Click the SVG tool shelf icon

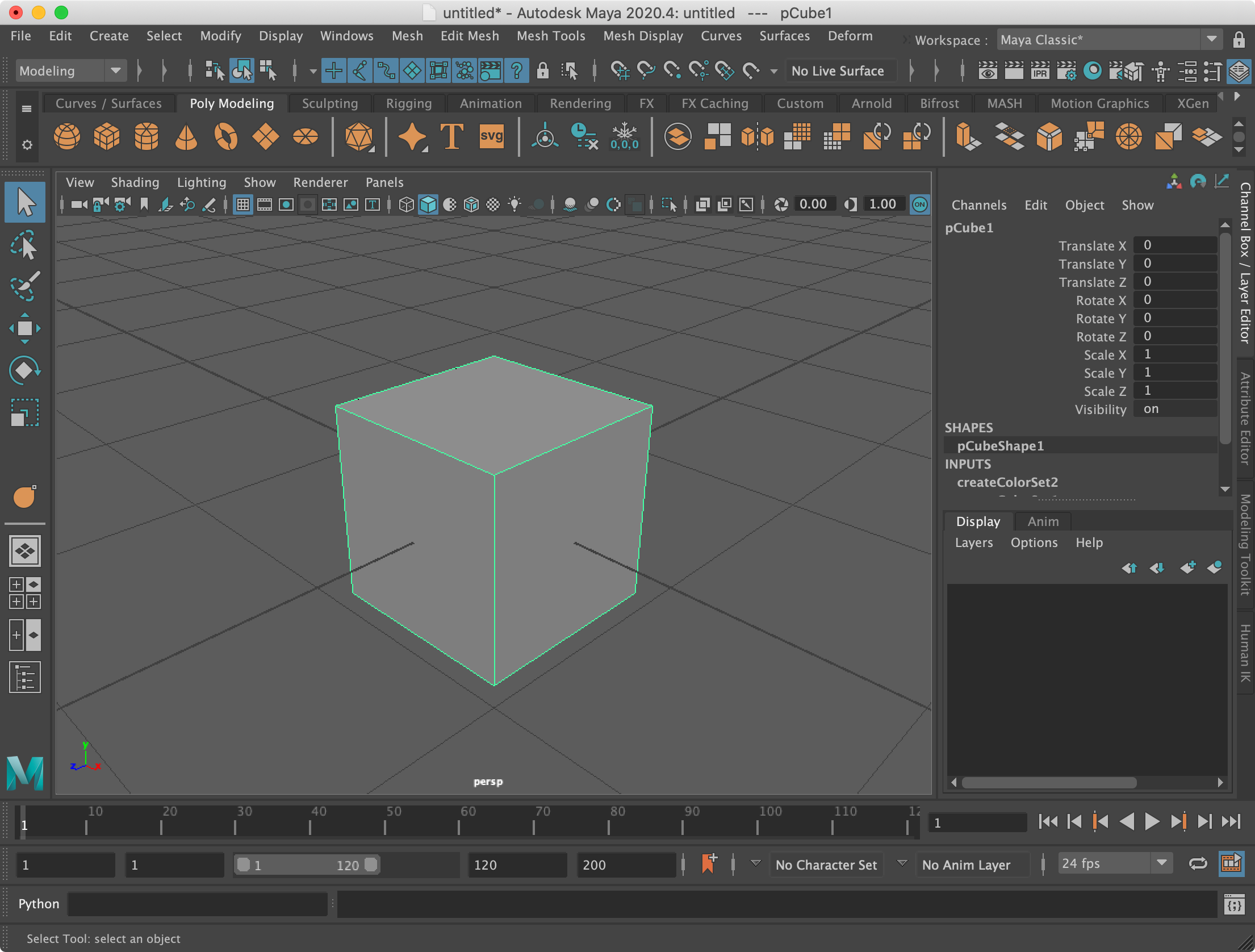pos(491,137)
